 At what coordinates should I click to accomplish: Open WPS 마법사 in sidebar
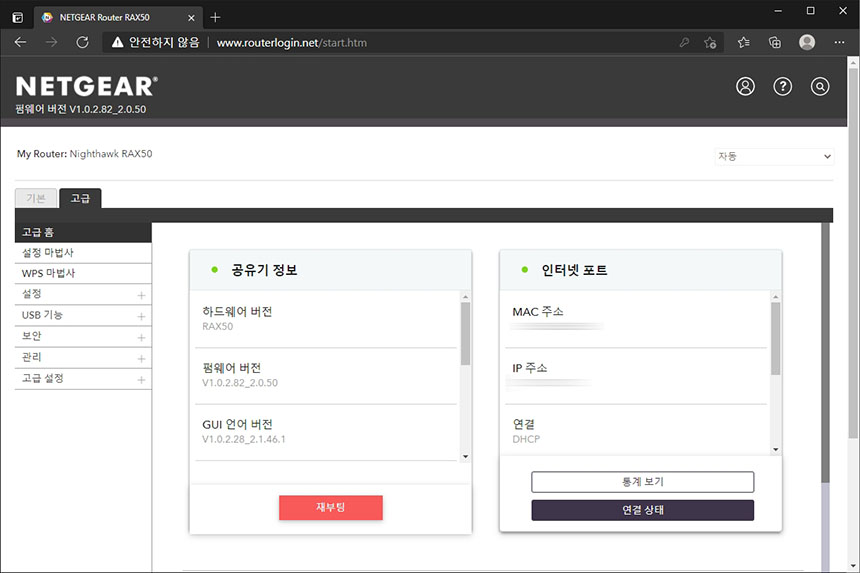click(x=83, y=274)
